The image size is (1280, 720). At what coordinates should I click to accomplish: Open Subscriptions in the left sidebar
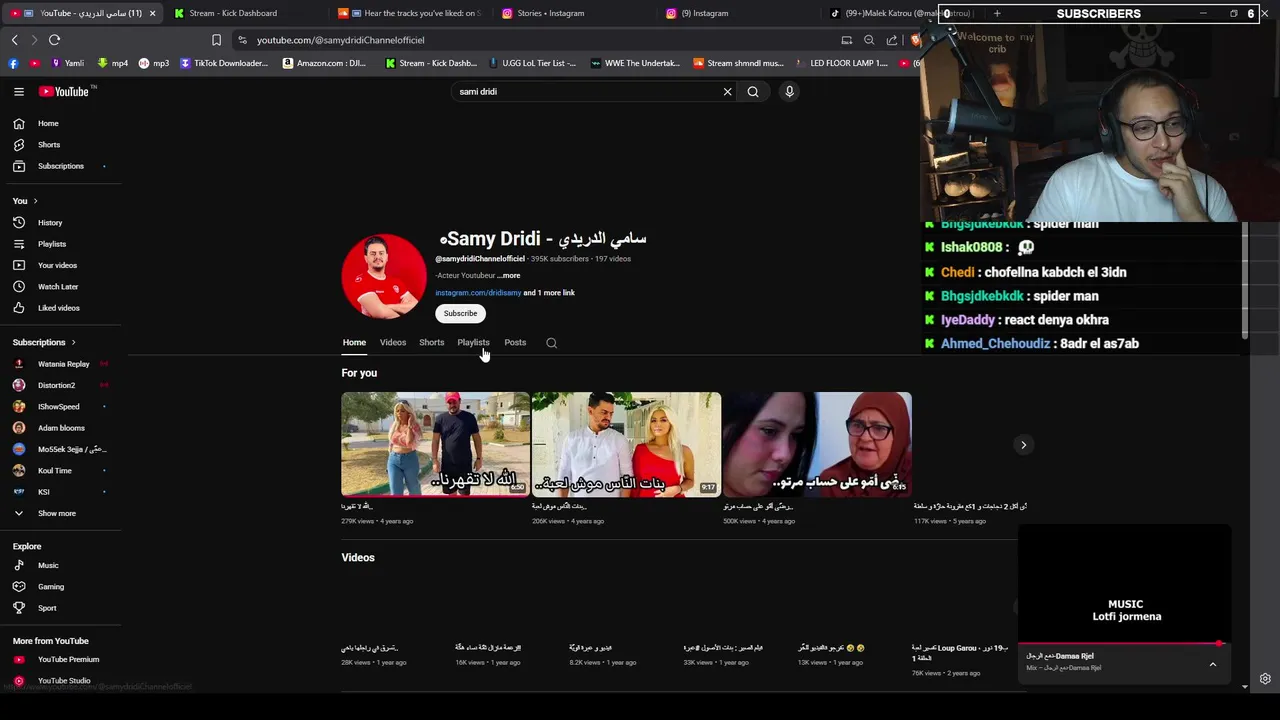(x=61, y=166)
